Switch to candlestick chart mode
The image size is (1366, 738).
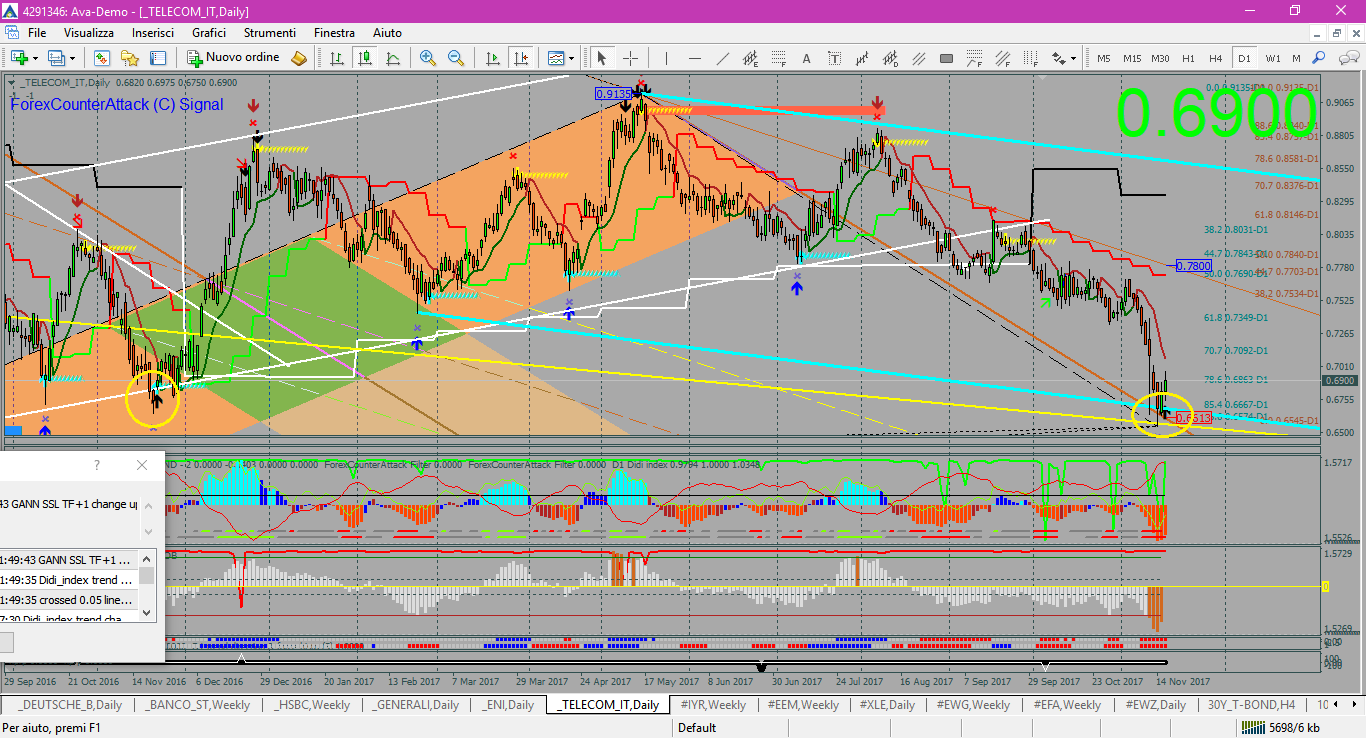click(x=365, y=58)
